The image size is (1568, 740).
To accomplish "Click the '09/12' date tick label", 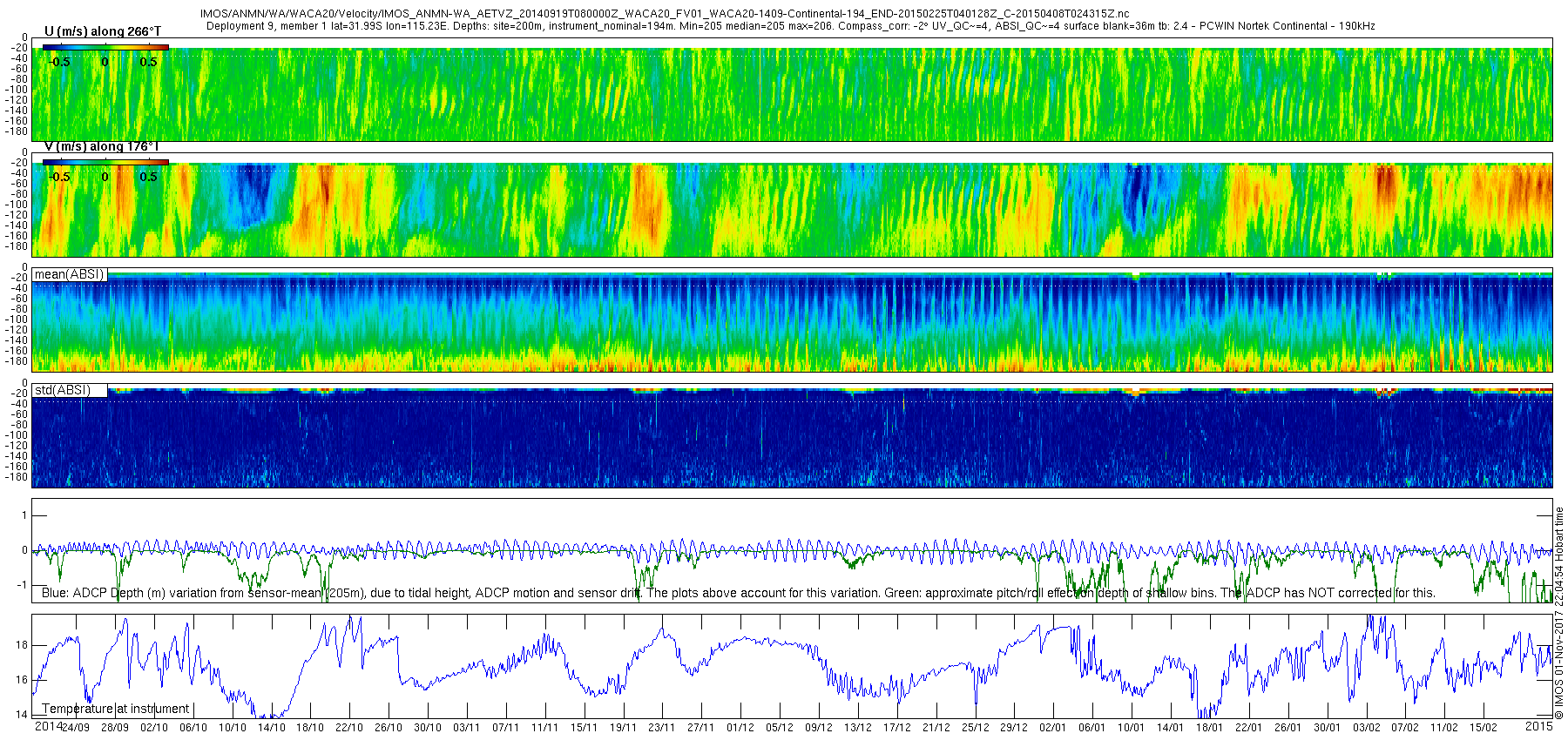I will pyautogui.click(x=819, y=728).
